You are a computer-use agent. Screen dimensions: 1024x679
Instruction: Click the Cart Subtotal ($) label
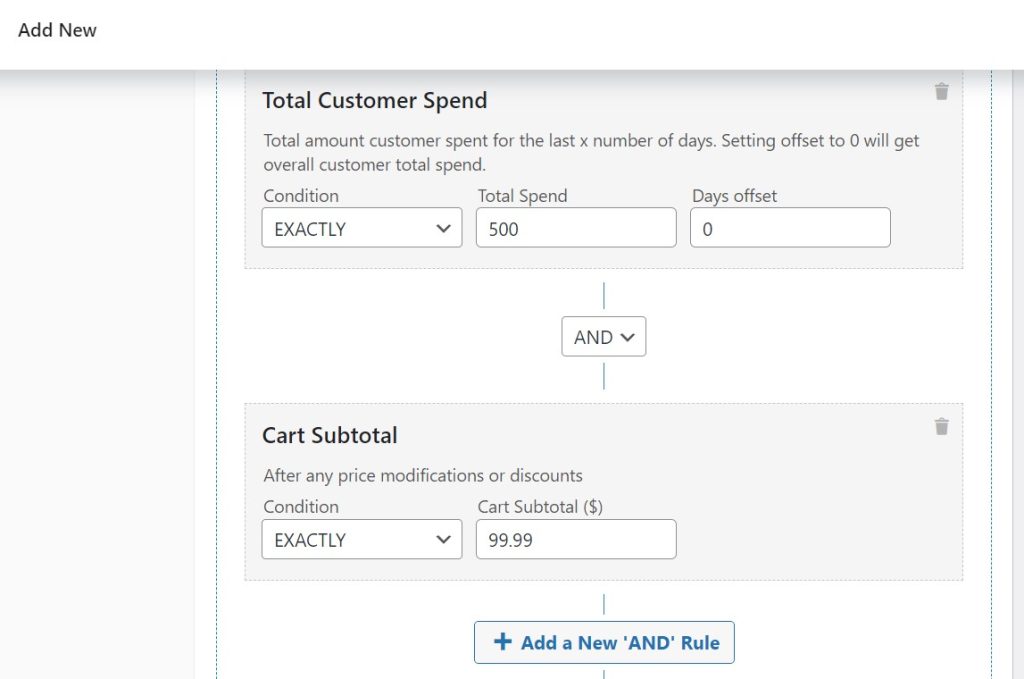pos(540,507)
